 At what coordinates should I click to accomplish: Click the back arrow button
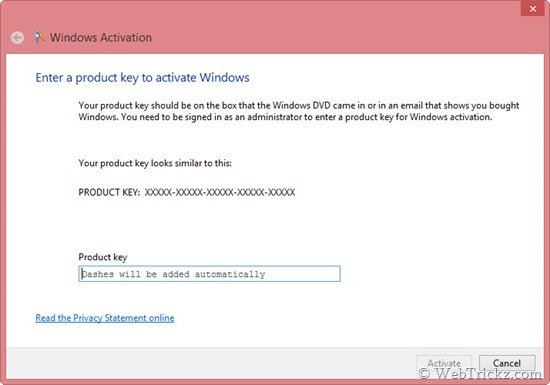coord(17,38)
